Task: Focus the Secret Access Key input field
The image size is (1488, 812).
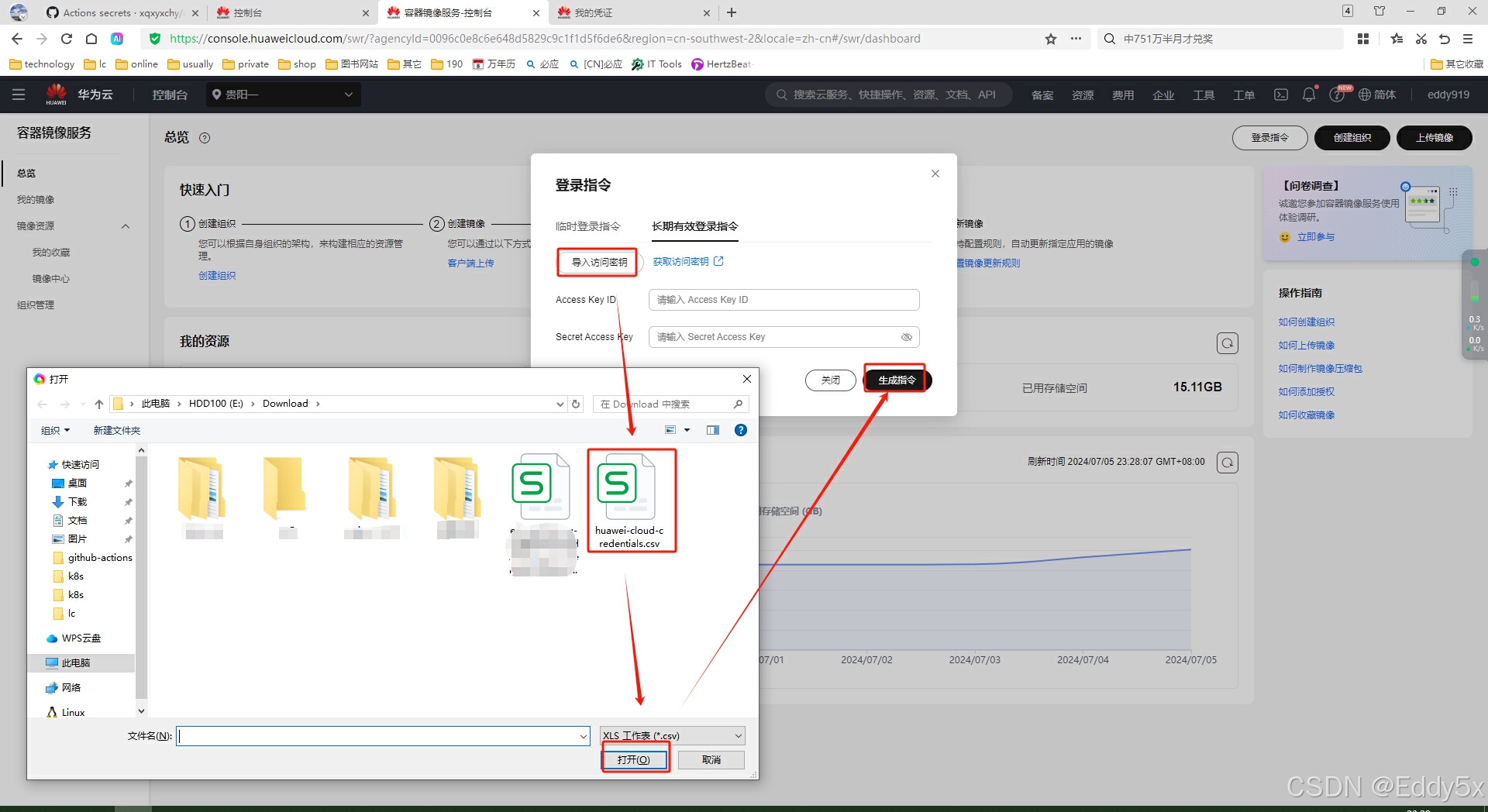Action: [x=784, y=337]
